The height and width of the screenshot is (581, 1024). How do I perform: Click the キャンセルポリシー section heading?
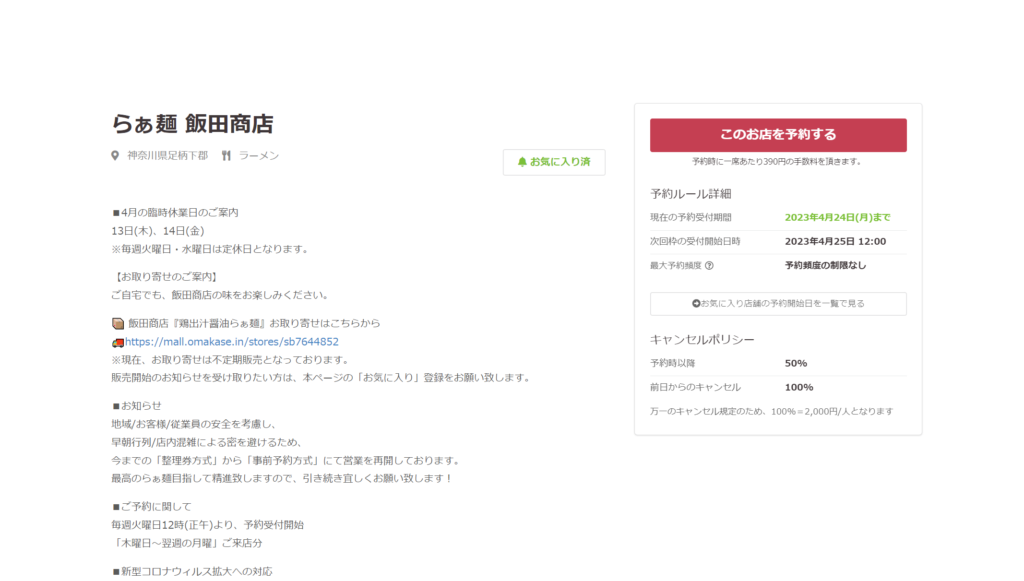click(x=702, y=340)
